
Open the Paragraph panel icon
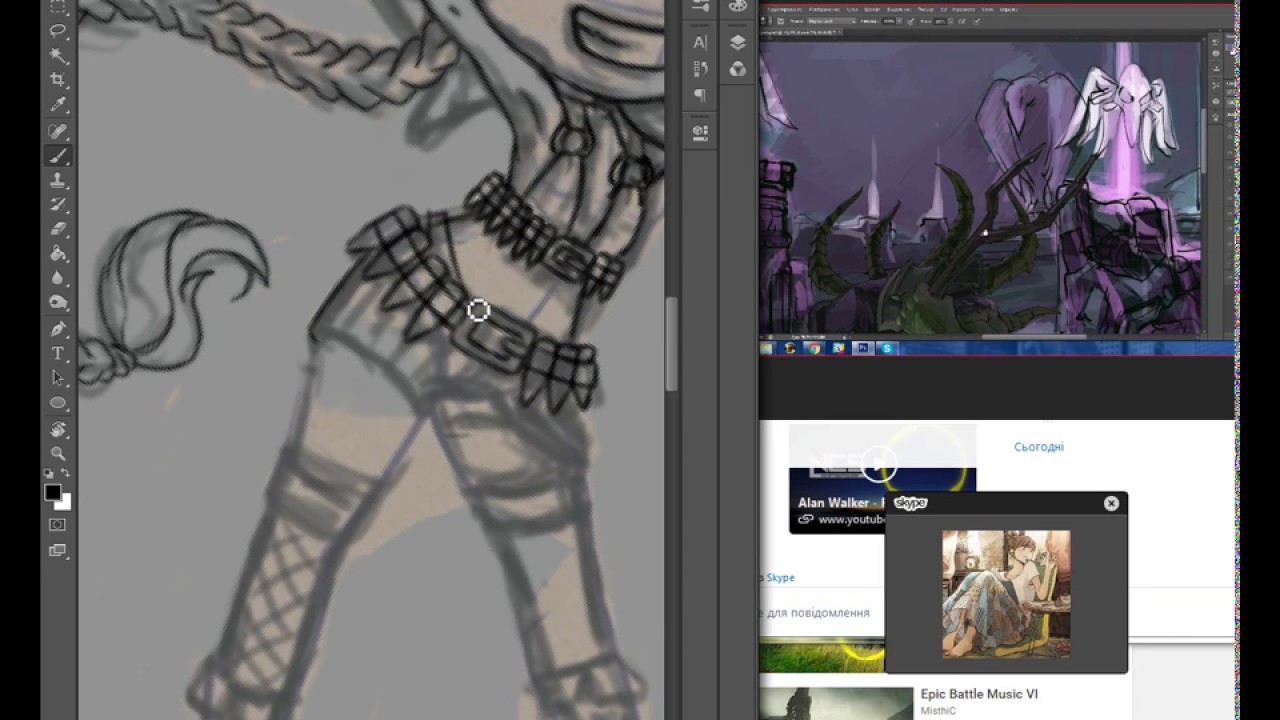tap(700, 96)
